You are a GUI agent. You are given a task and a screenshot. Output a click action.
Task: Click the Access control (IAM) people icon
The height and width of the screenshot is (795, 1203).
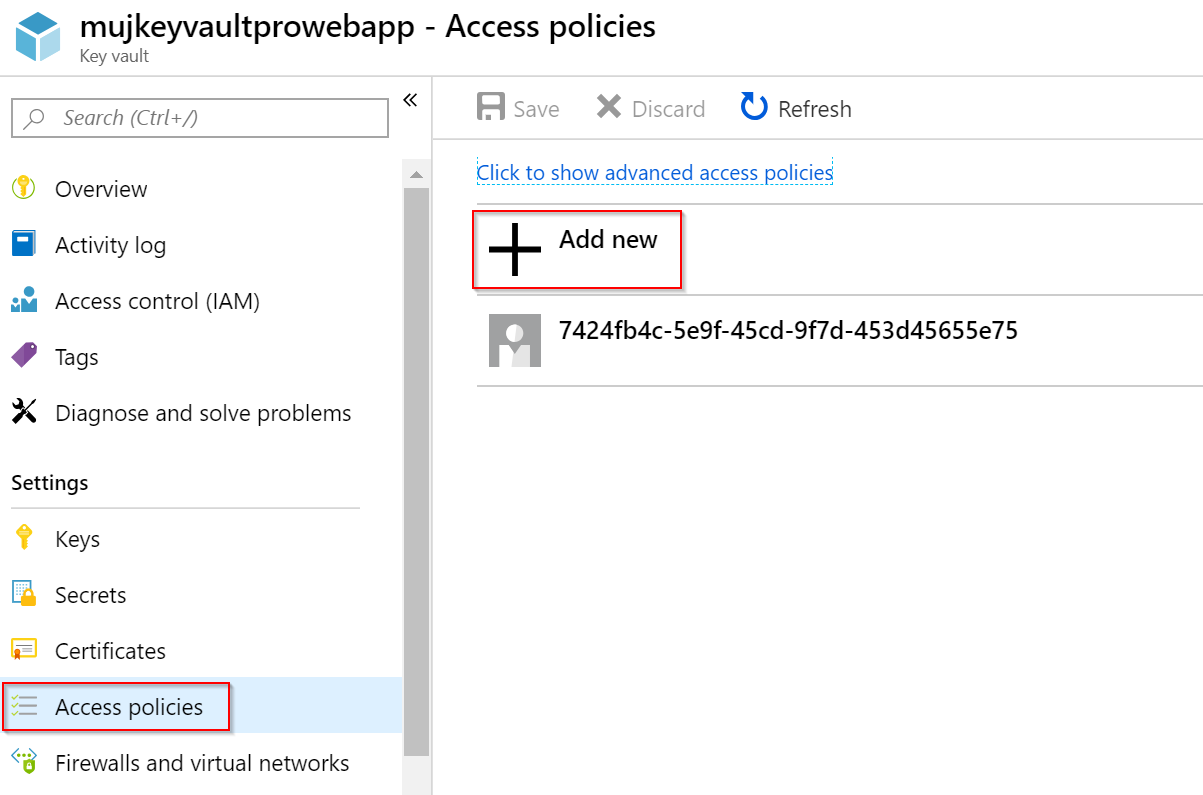pyautogui.click(x=23, y=300)
